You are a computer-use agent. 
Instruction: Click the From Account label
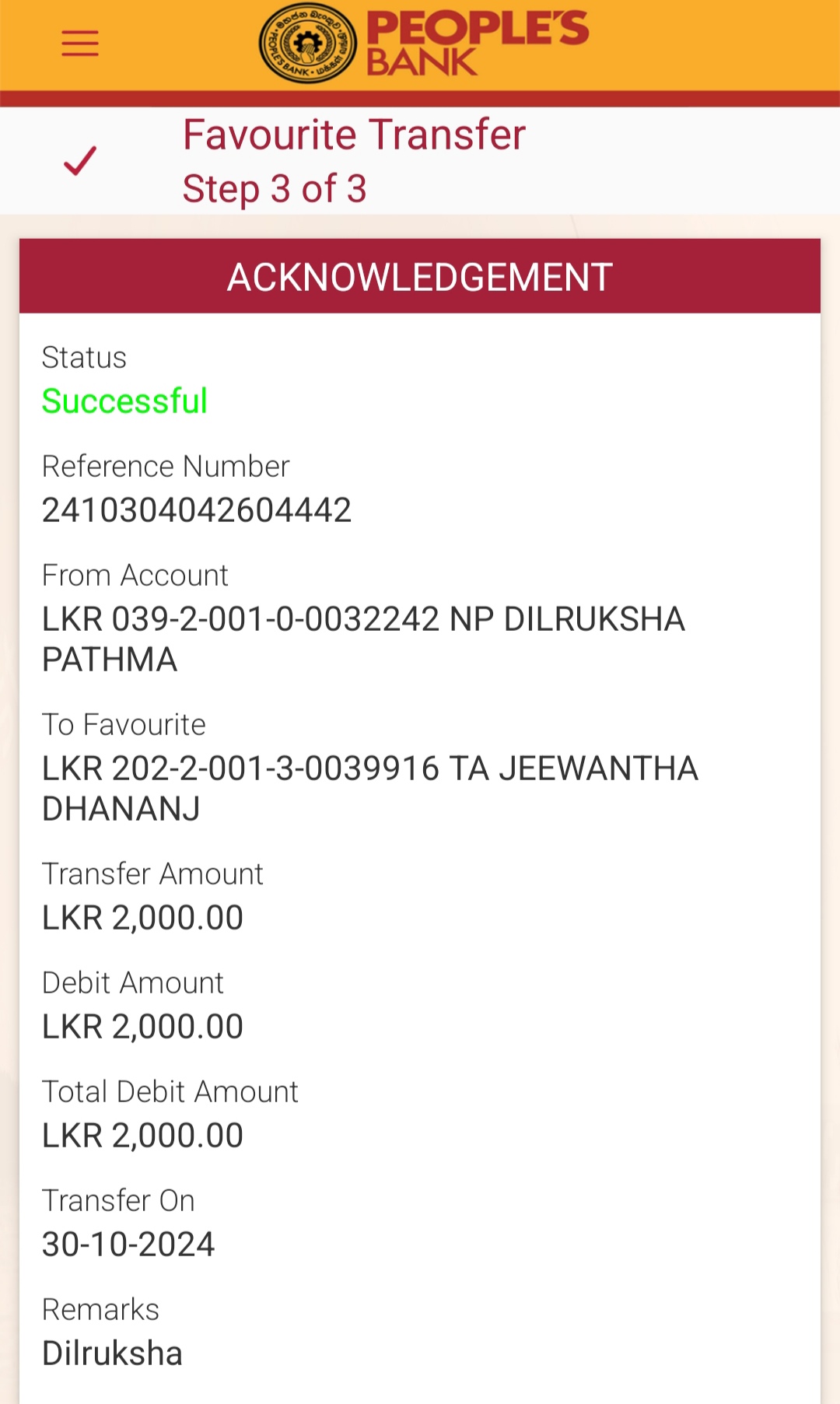[x=135, y=576]
